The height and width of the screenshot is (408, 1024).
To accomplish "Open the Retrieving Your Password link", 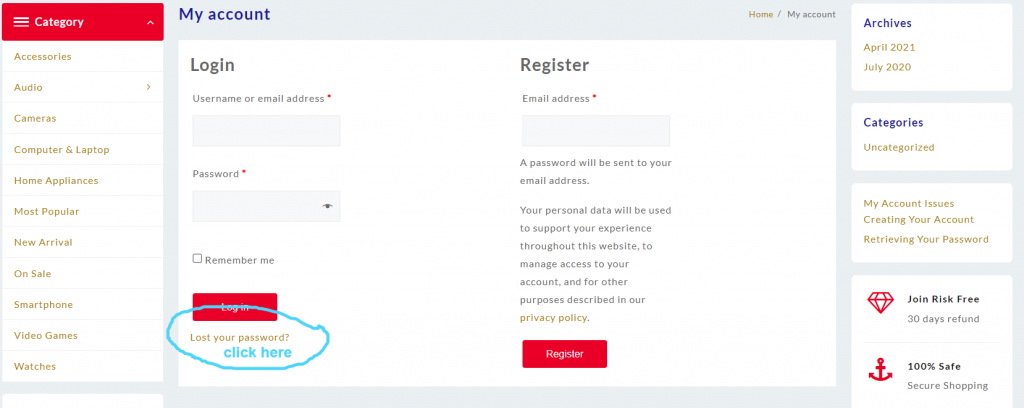I will click(926, 239).
